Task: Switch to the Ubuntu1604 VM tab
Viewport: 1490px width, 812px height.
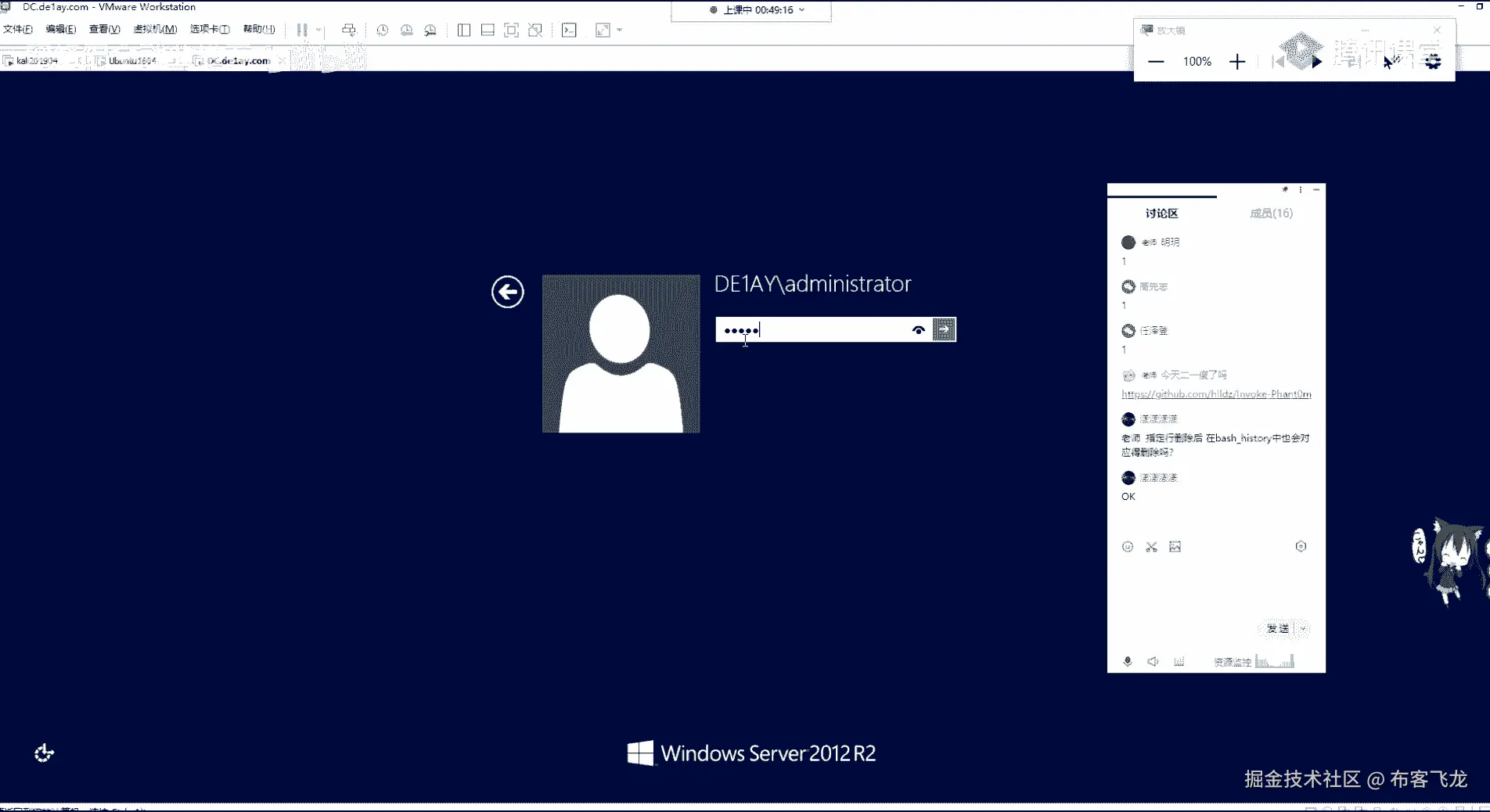Action: 131,60
